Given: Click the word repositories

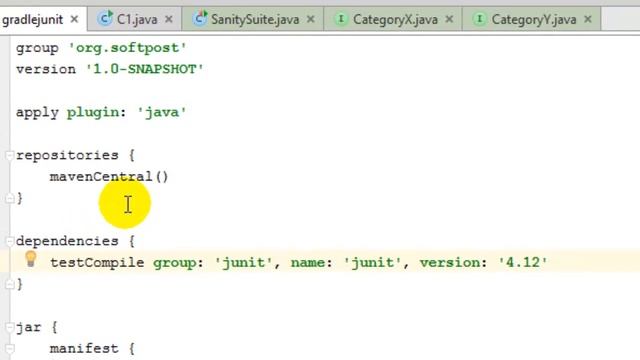Looking at the screenshot, I should tap(67, 156).
